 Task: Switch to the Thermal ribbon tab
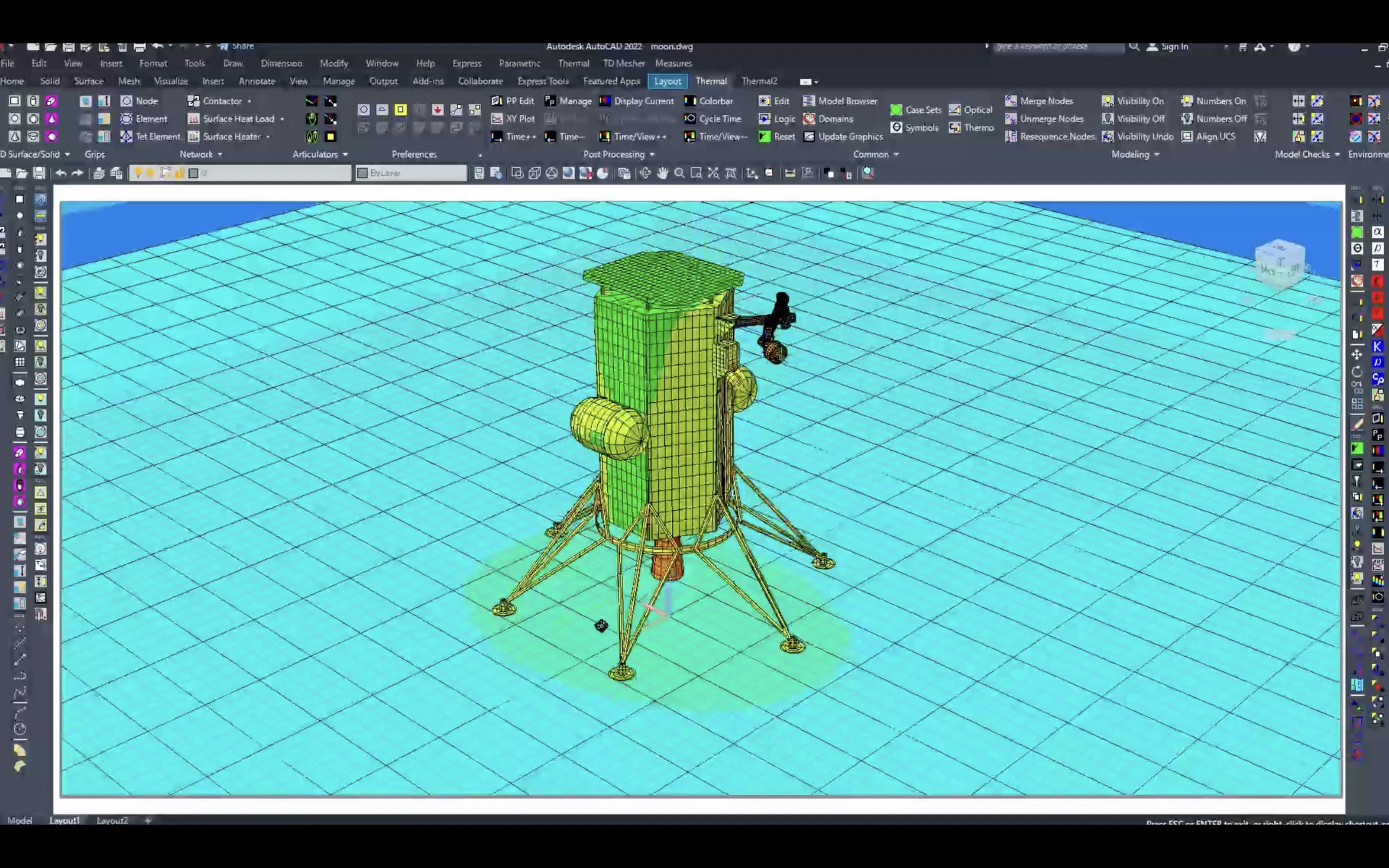tap(711, 81)
